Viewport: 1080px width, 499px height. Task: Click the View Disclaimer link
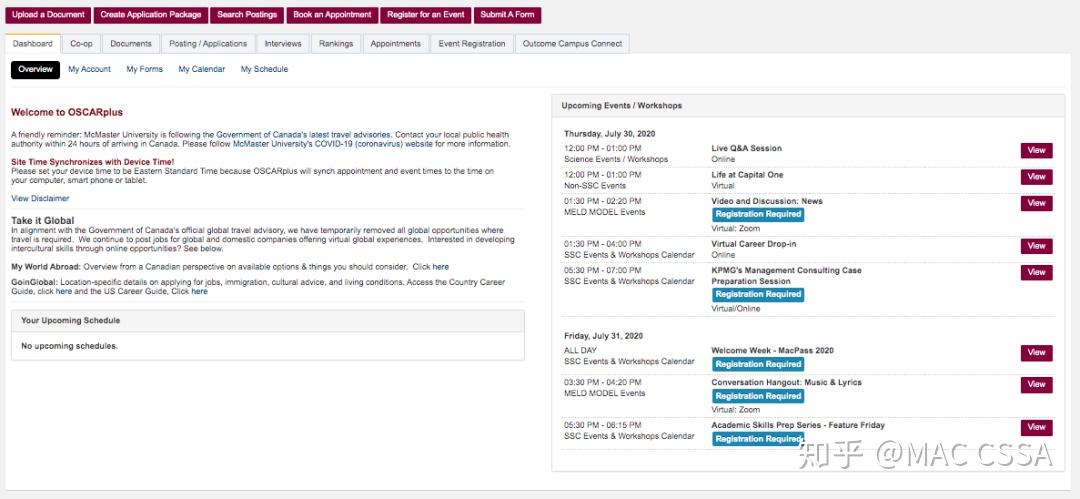pos(40,198)
